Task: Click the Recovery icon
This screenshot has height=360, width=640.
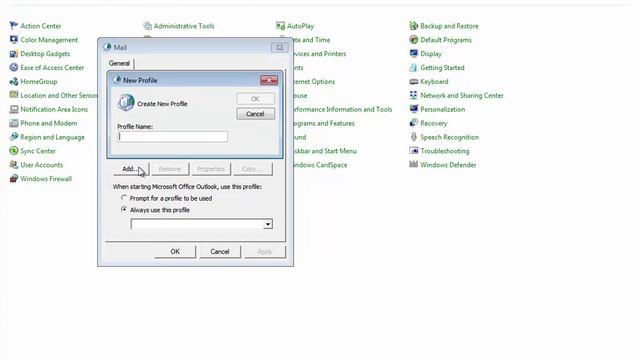Action: pyautogui.click(x=413, y=123)
